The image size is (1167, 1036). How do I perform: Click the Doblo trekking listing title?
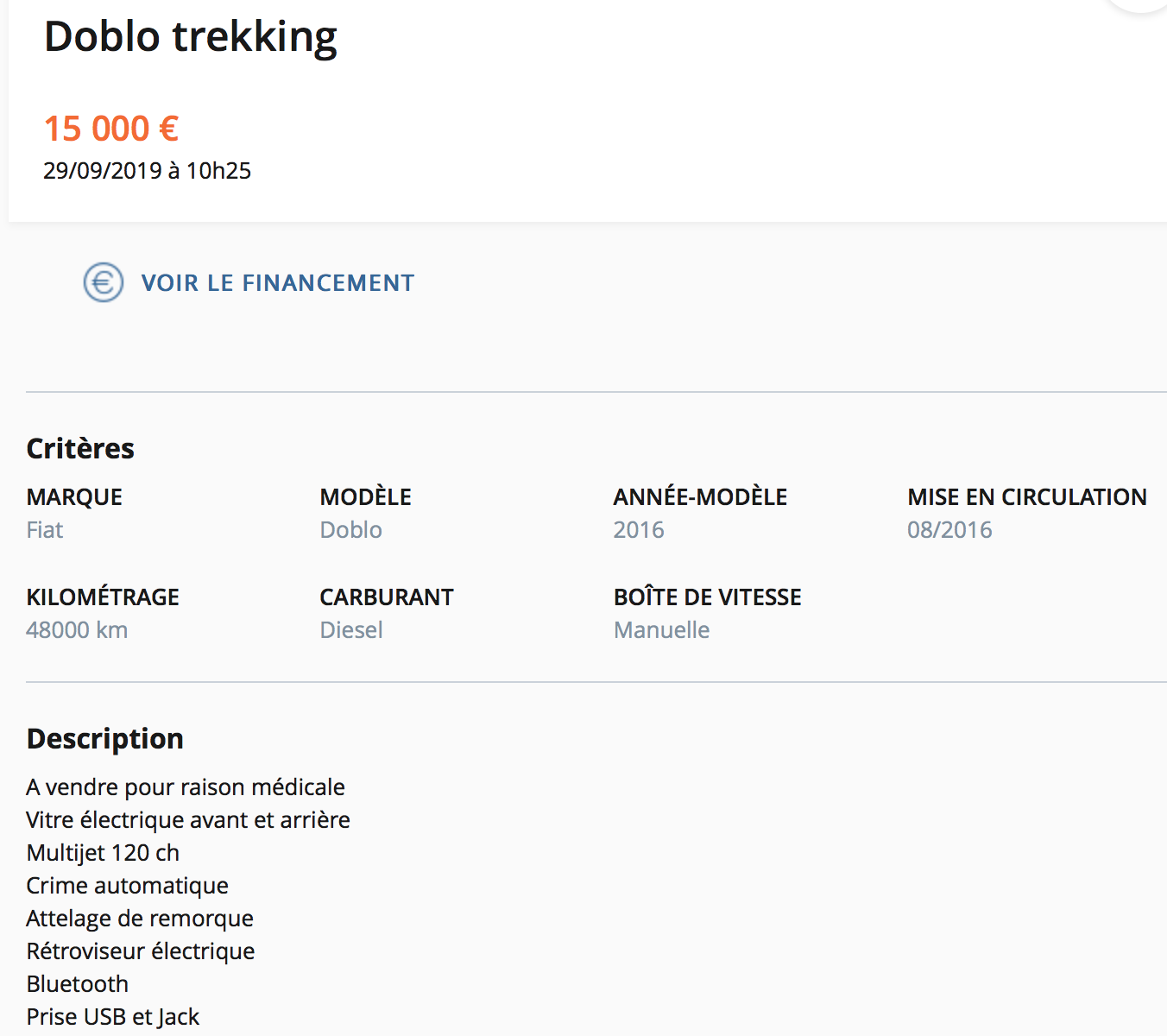(190, 37)
